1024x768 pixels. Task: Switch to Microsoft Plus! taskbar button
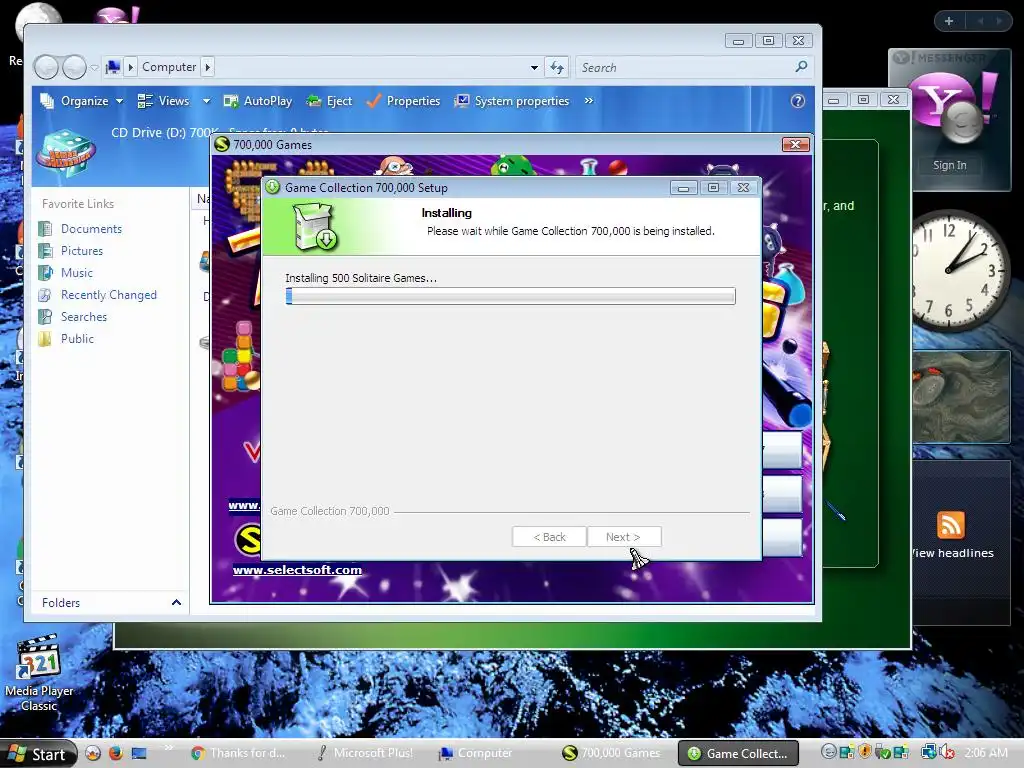click(366, 753)
